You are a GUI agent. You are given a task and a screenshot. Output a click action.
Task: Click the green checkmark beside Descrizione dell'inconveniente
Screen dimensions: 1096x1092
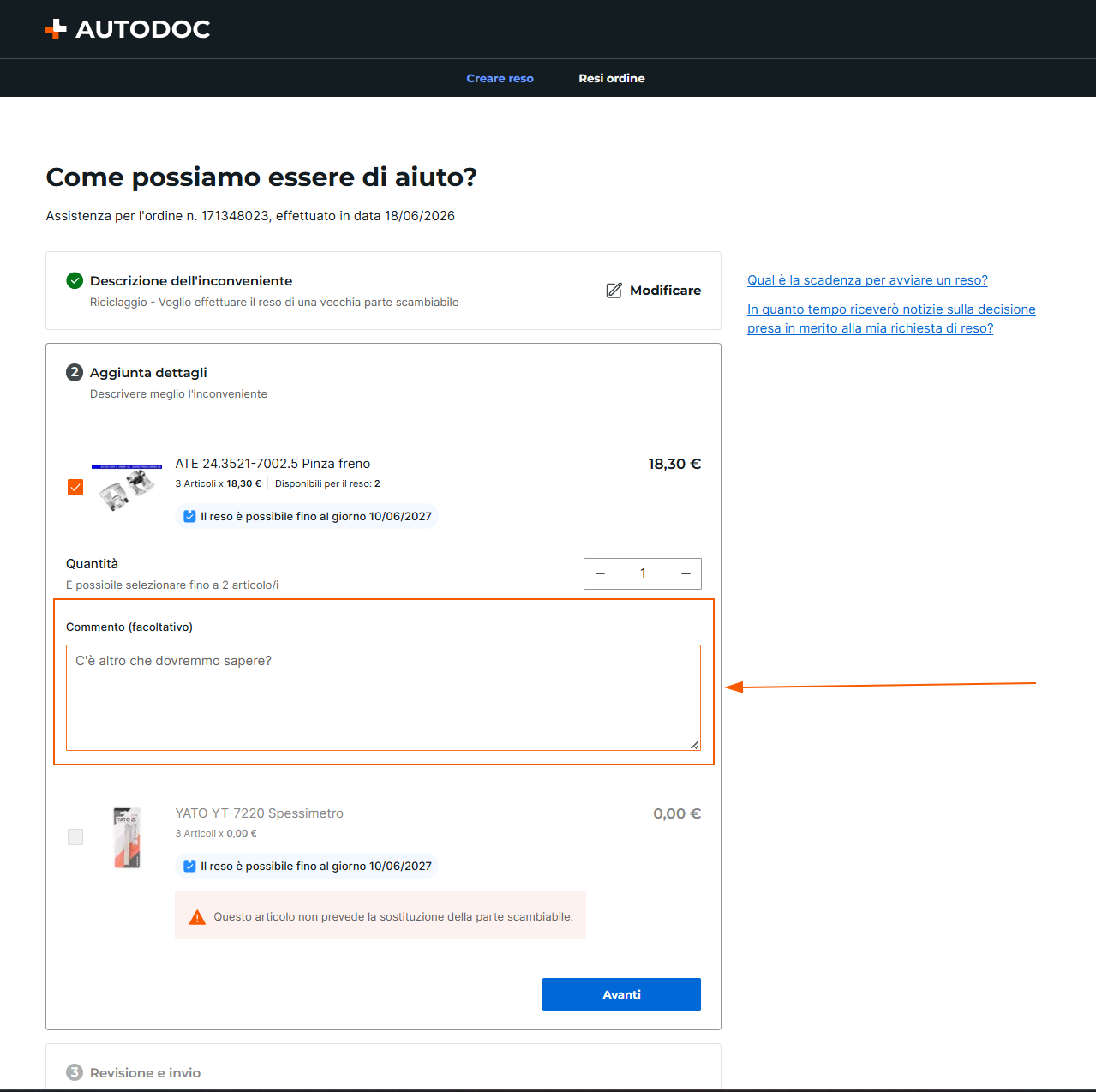[x=75, y=280]
